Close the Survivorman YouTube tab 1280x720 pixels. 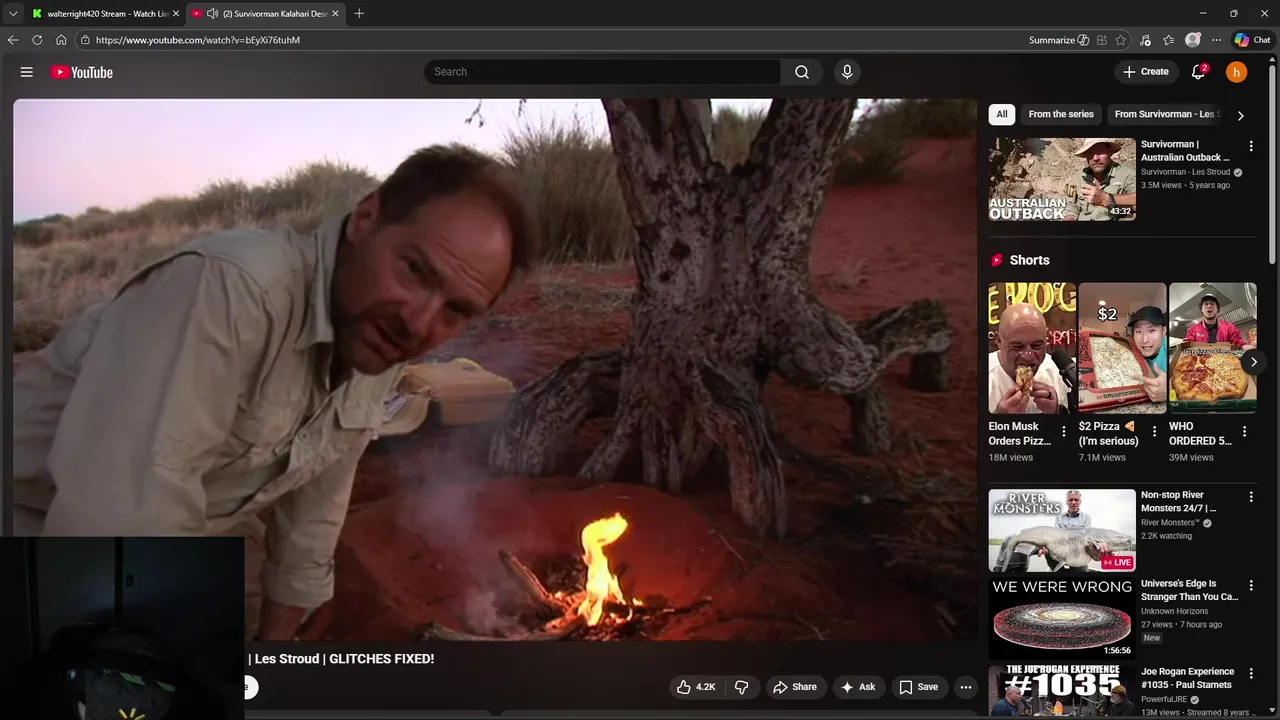(336, 13)
